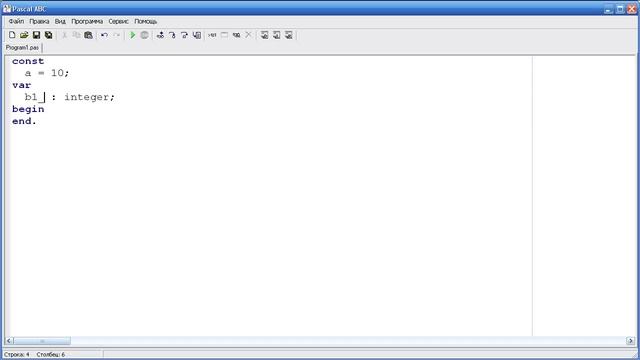Save the current program with the floppy icon
Image resolution: width=640 pixels, height=360 pixels.
[x=36, y=35]
